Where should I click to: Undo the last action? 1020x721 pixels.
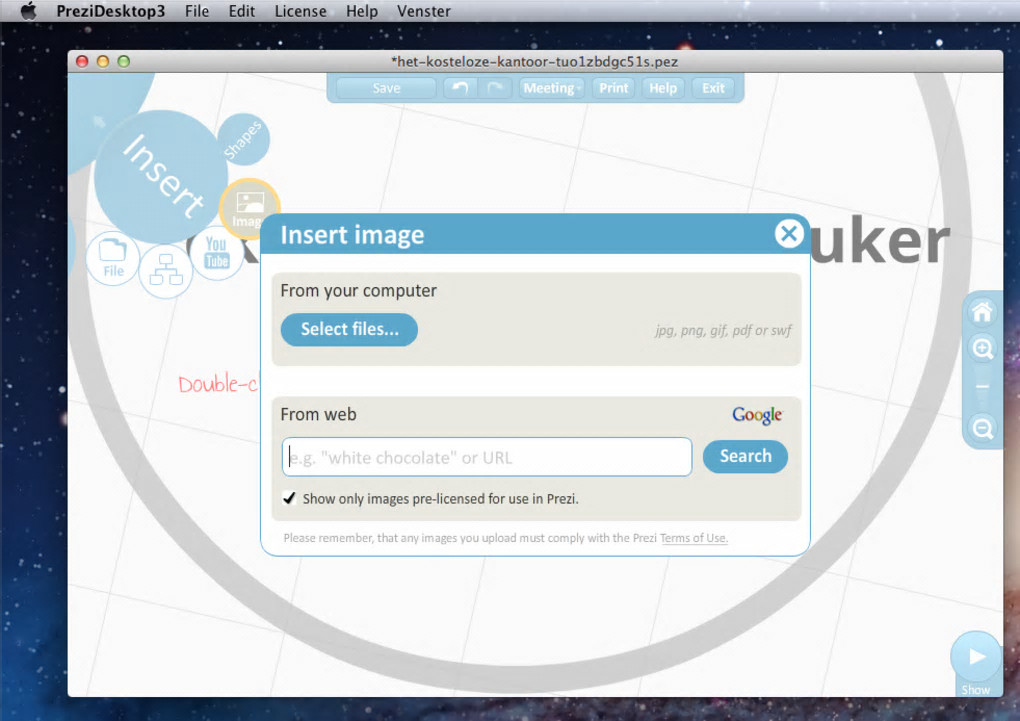(461, 88)
